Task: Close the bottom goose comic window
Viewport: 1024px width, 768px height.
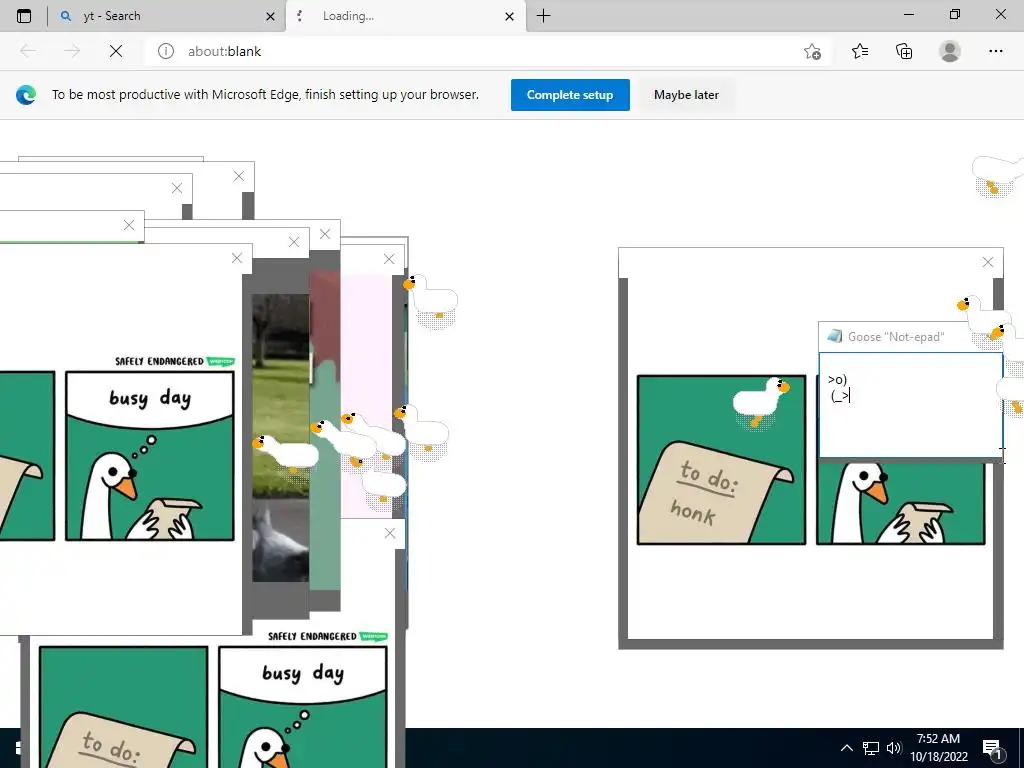Action: click(390, 533)
